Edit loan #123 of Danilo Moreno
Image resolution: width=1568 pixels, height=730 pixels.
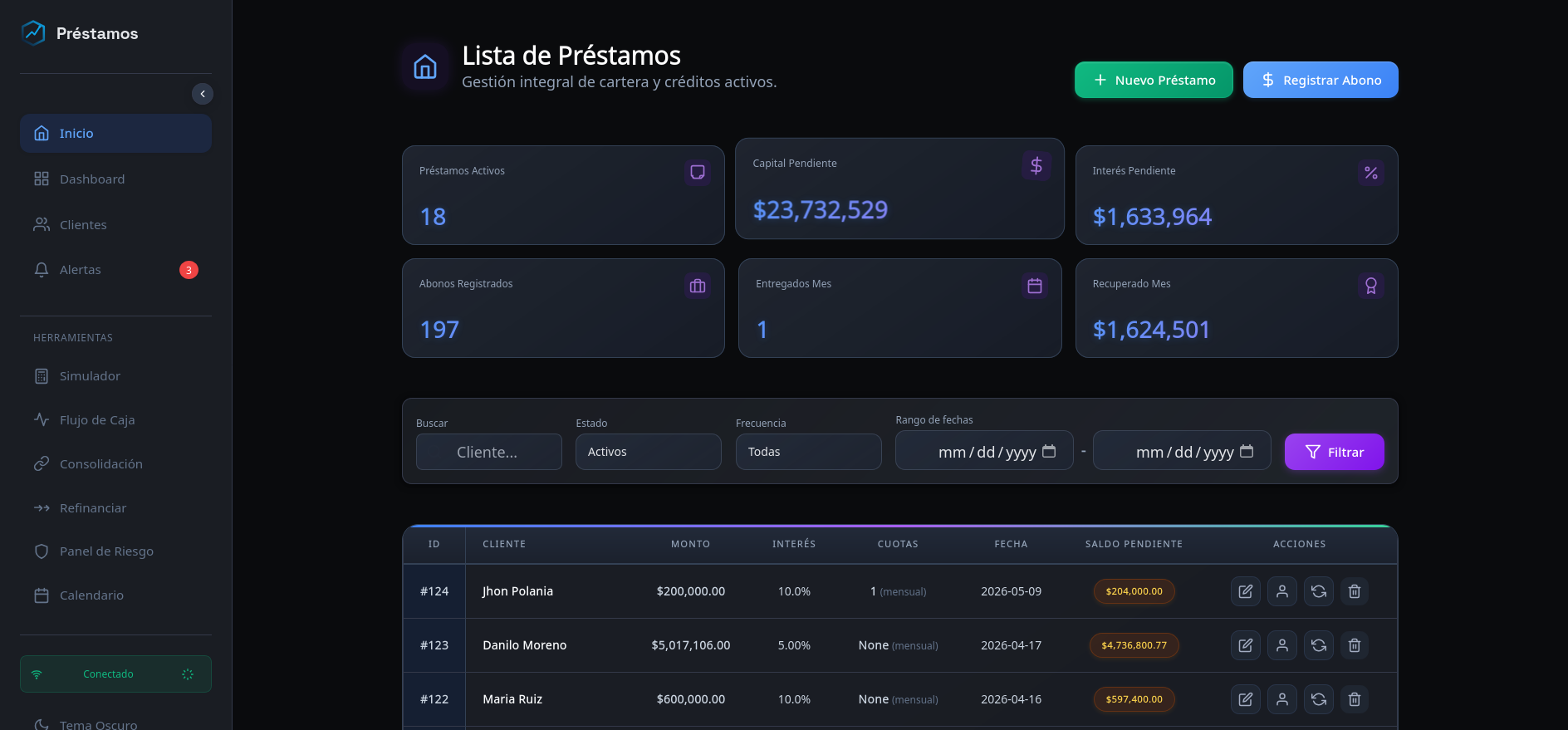click(x=1246, y=645)
